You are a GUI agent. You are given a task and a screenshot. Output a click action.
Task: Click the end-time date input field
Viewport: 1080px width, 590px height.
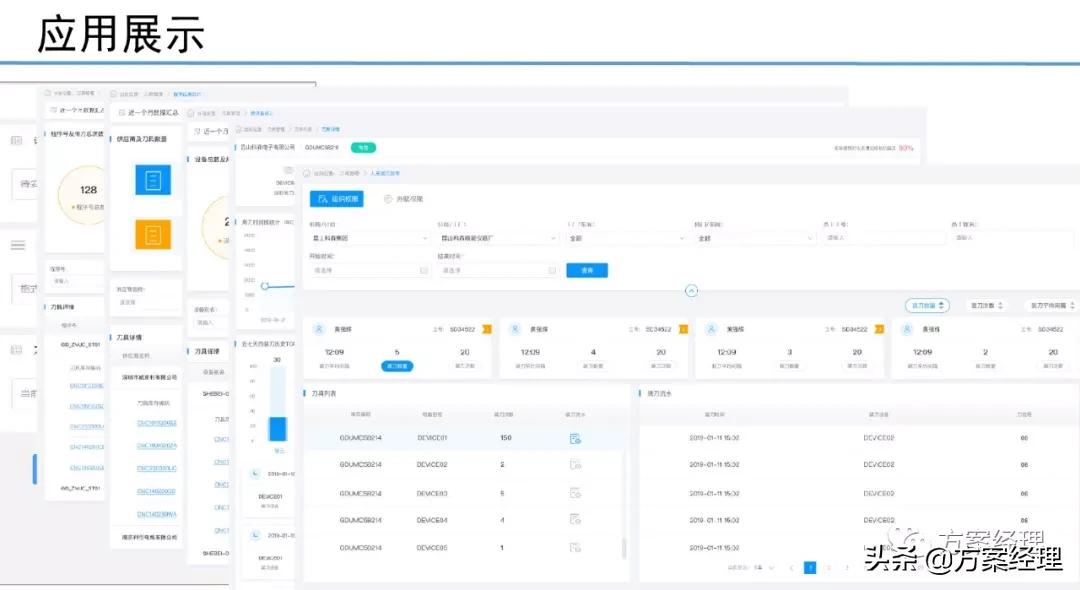coord(490,270)
